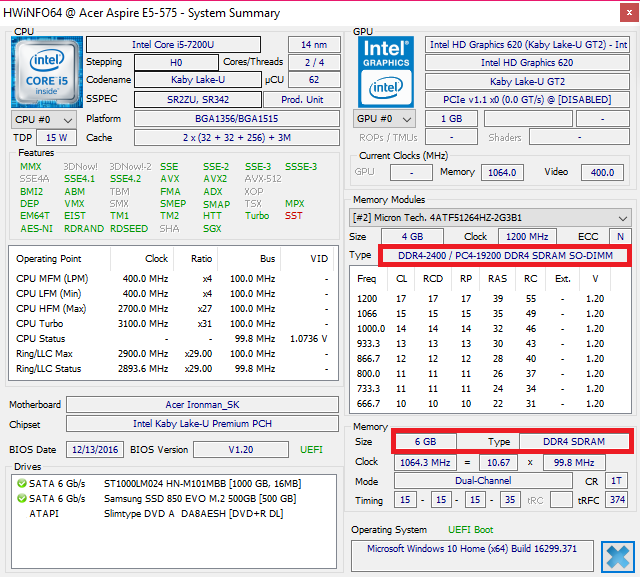Click the BIOS version V1.20 field

[x=240, y=450]
